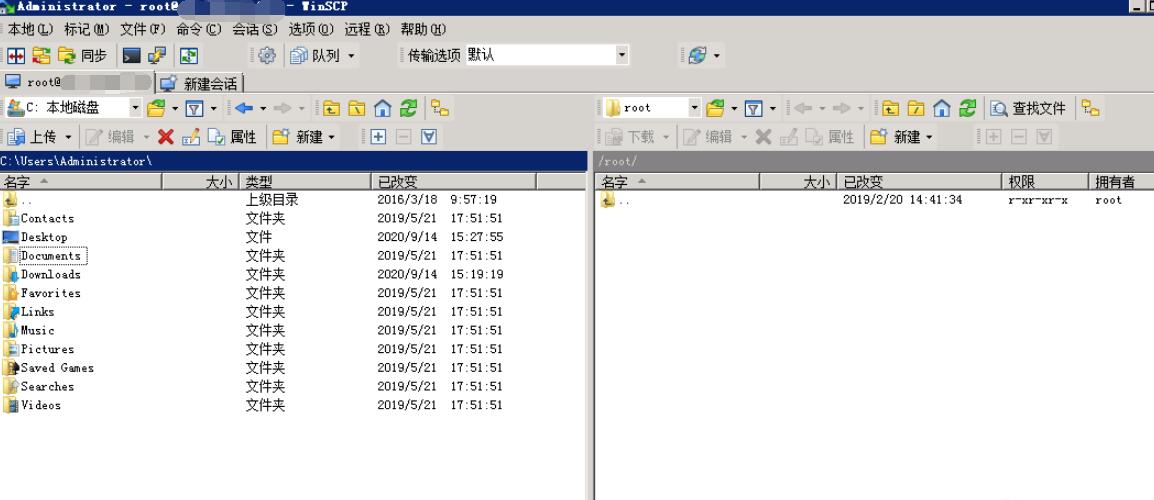Viewport: 1154px width, 500px height.
Task: Open the 标记 menu
Action: (x=86, y=29)
